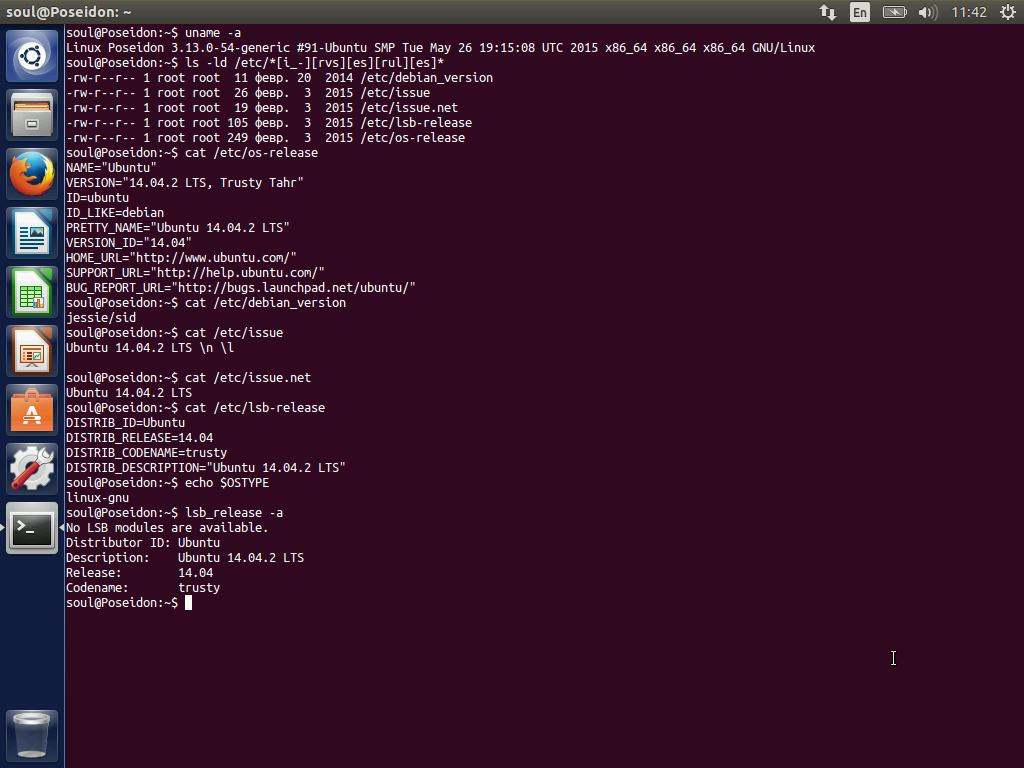Open the session power gear menu
Image resolution: width=1024 pixels, height=768 pixels.
(1008, 12)
